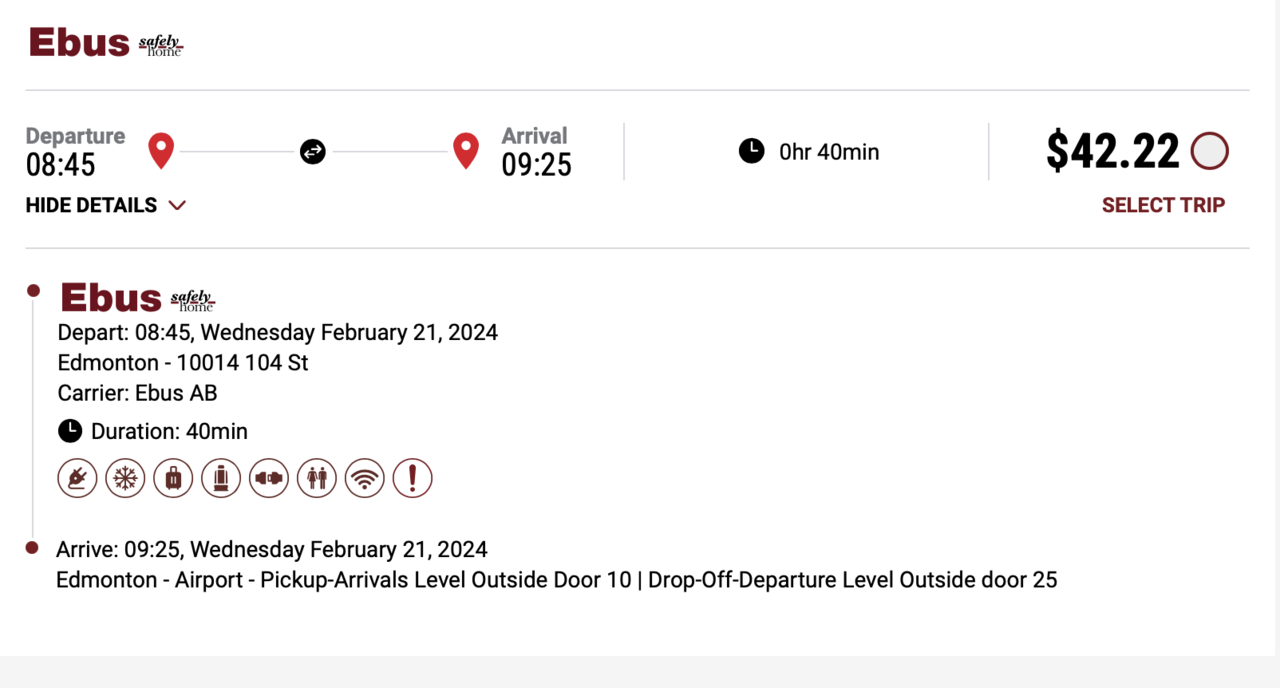Click the exclamation mark alert icon
Viewport: 1280px width, 688px height.
pos(412,478)
